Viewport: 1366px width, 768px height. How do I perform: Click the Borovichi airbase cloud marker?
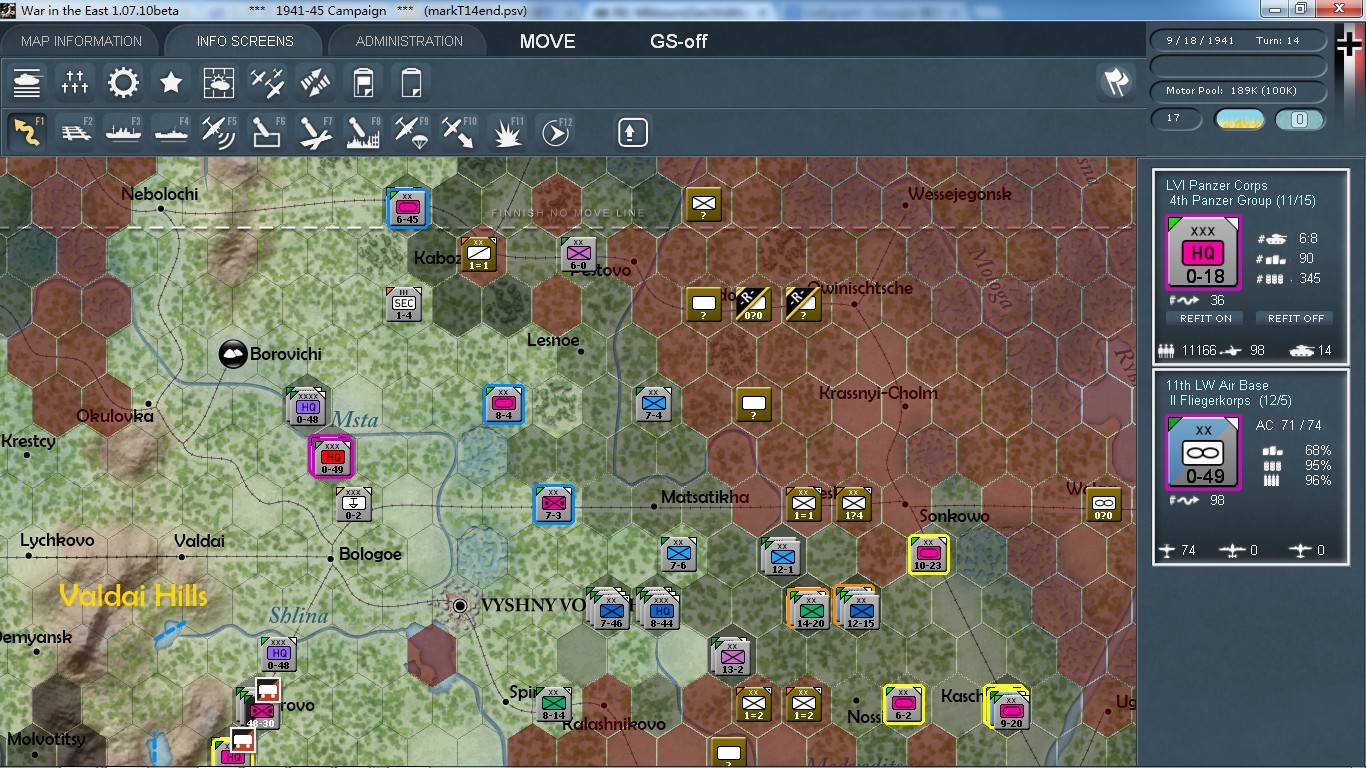click(x=234, y=353)
